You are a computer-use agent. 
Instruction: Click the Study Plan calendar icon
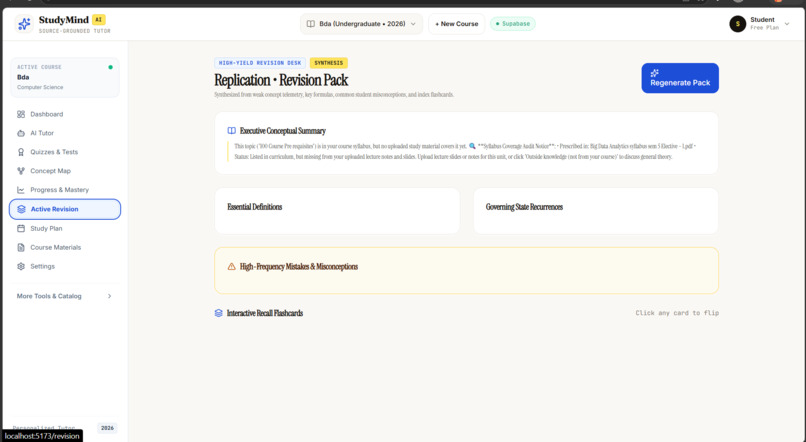point(21,228)
